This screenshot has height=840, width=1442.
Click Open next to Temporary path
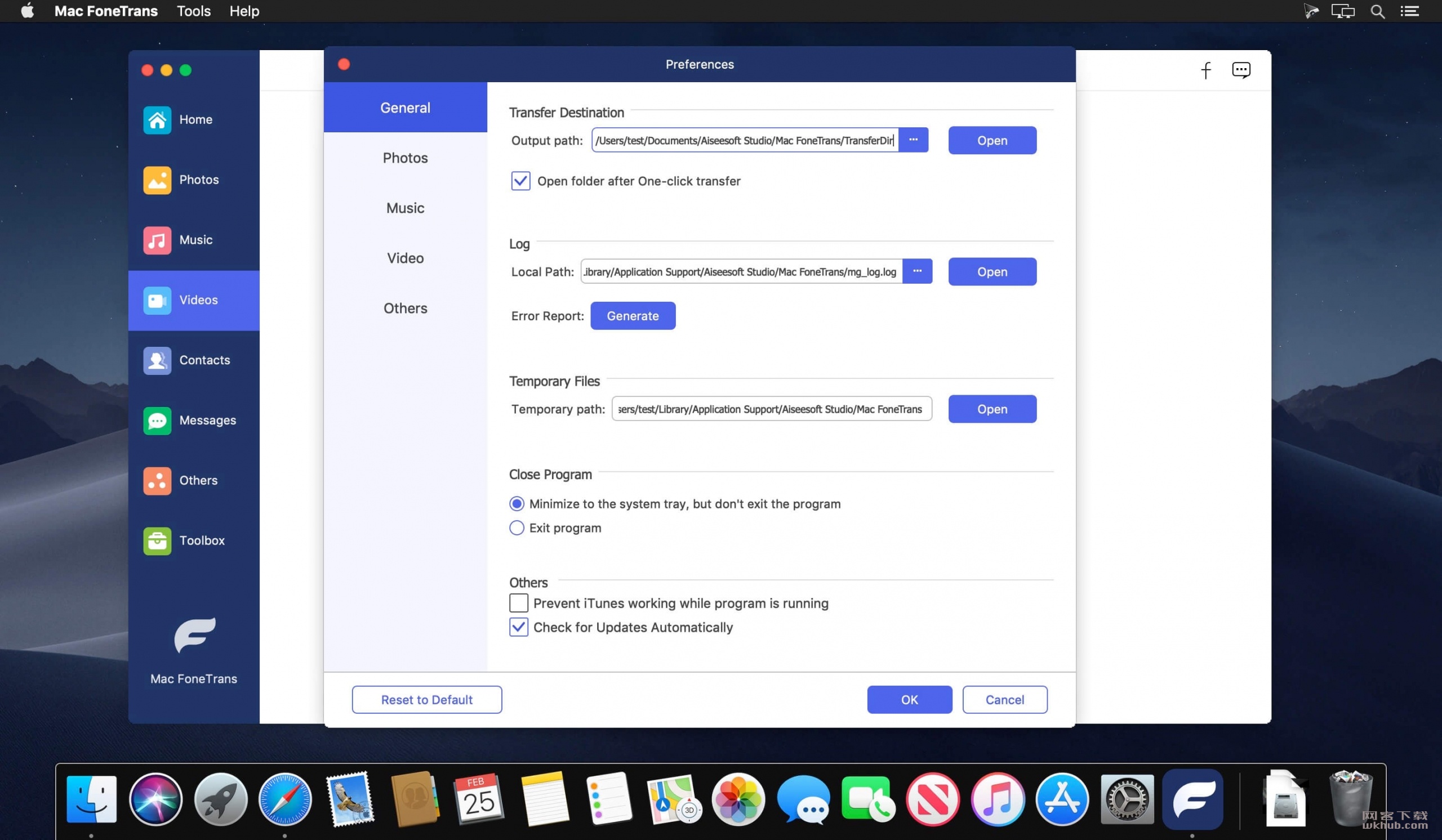pyautogui.click(x=993, y=409)
